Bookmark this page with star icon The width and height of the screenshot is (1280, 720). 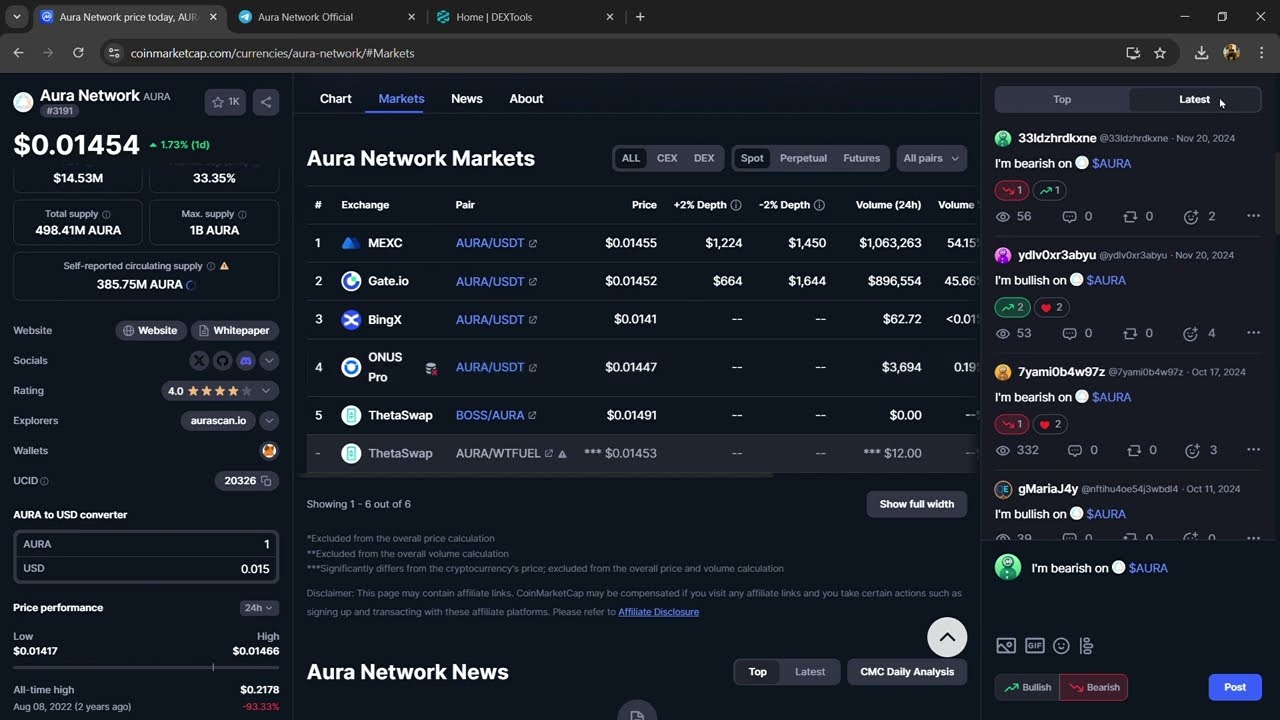(x=1160, y=53)
